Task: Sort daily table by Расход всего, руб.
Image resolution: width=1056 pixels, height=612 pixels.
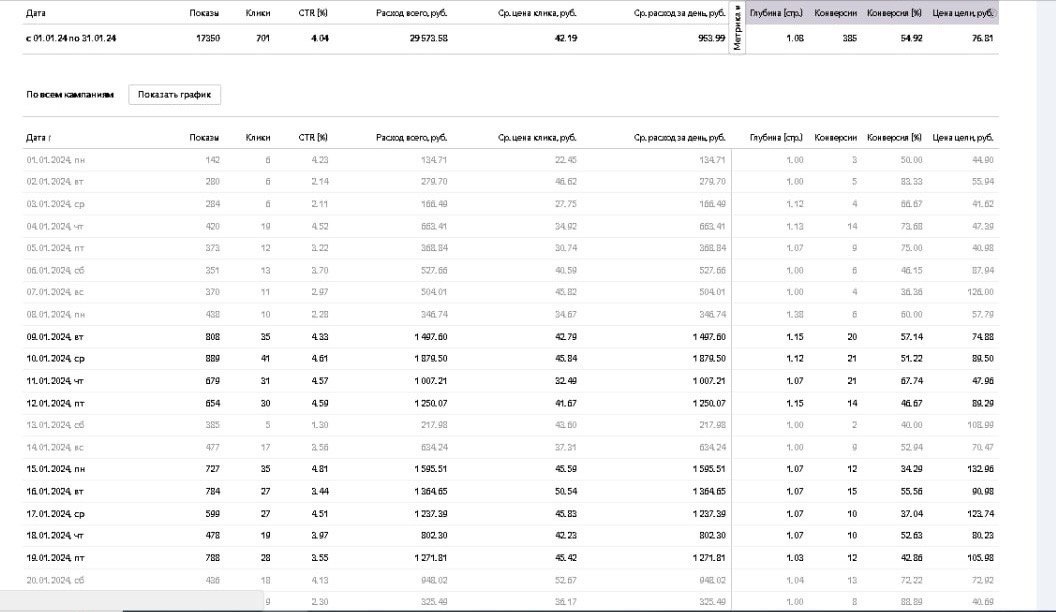Action: (411, 137)
